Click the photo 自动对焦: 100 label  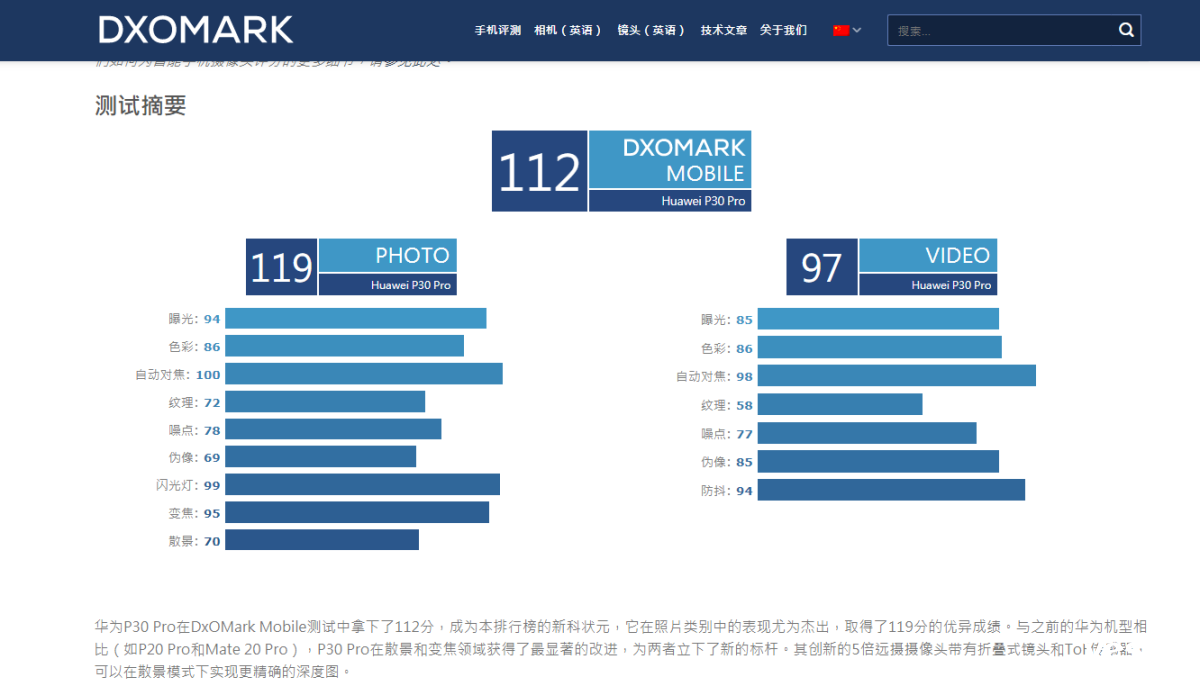point(178,375)
